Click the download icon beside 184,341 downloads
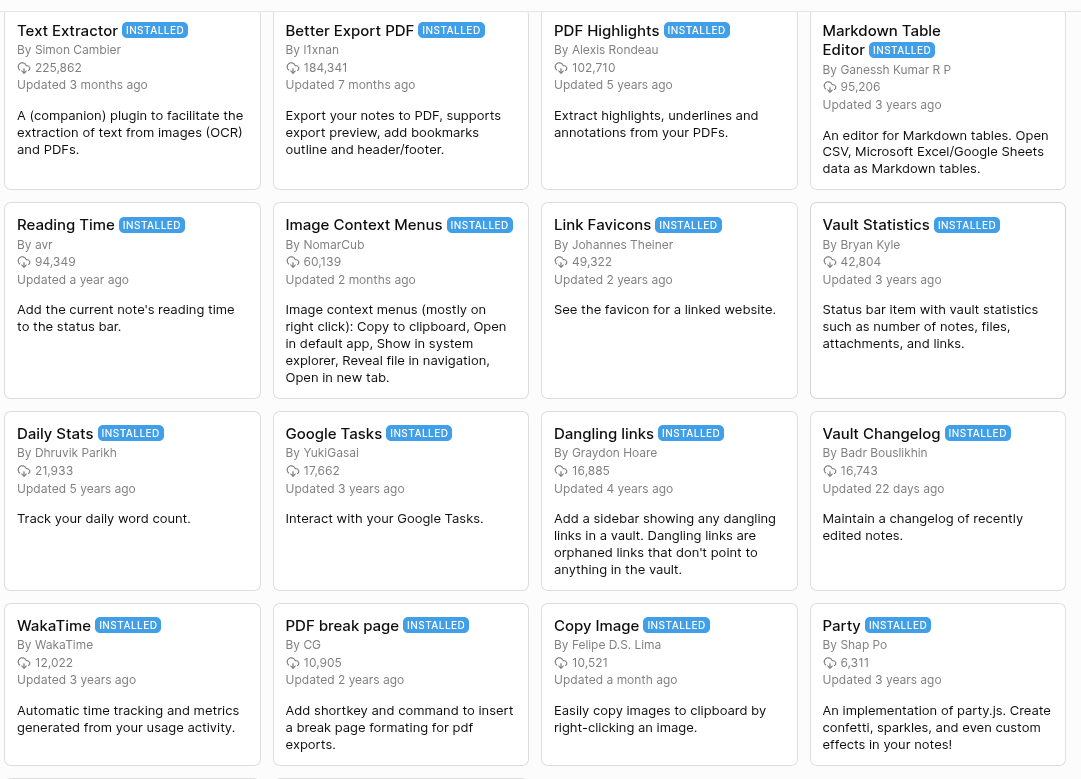The image size is (1081, 779). 293,68
